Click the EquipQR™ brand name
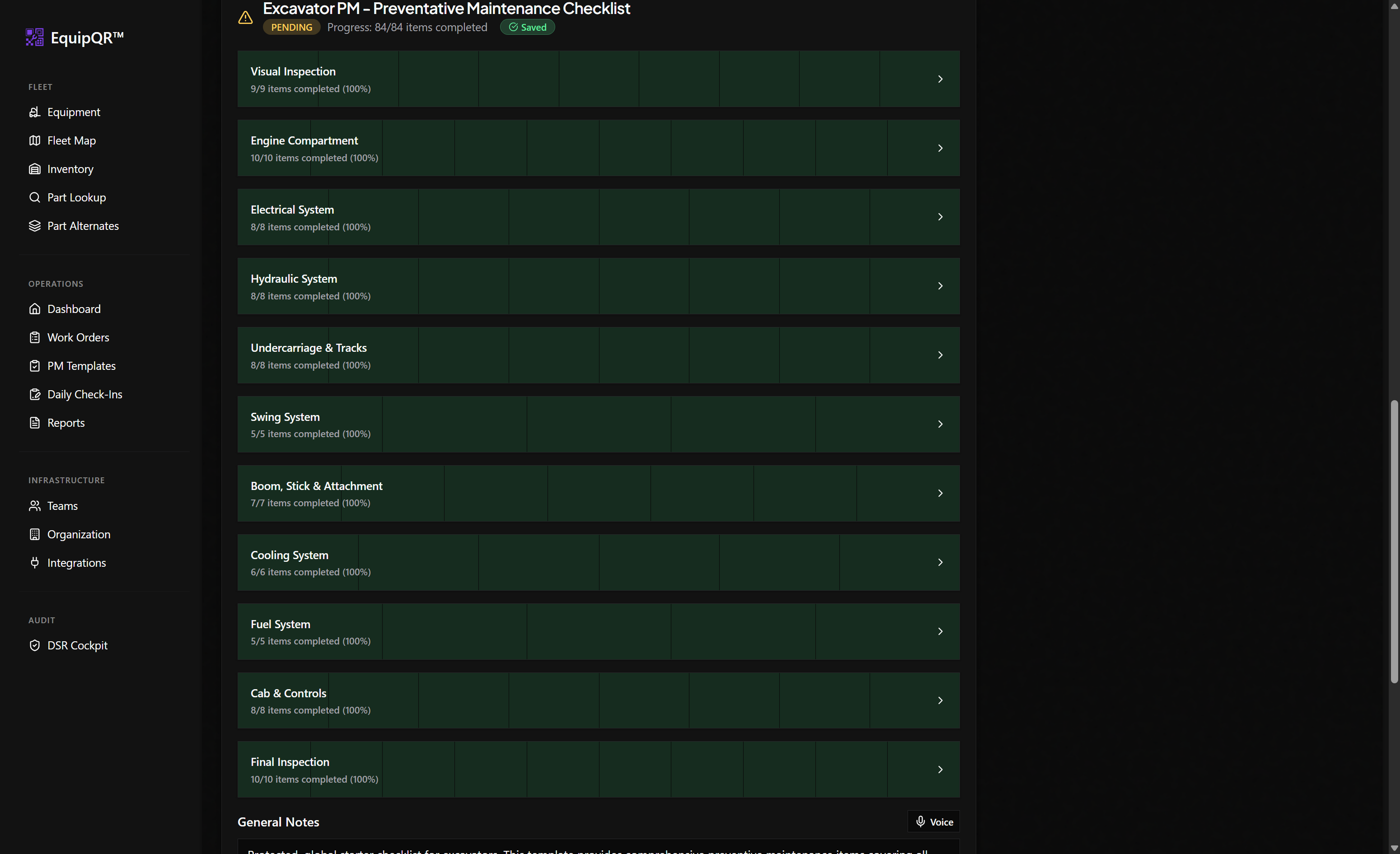 tap(88, 37)
